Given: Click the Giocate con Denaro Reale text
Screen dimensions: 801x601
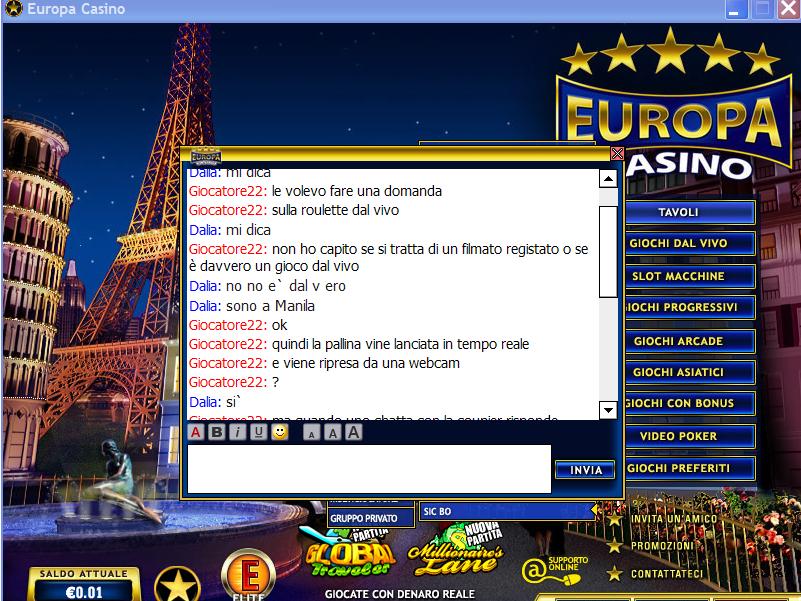Looking at the screenshot, I should 400,594.
